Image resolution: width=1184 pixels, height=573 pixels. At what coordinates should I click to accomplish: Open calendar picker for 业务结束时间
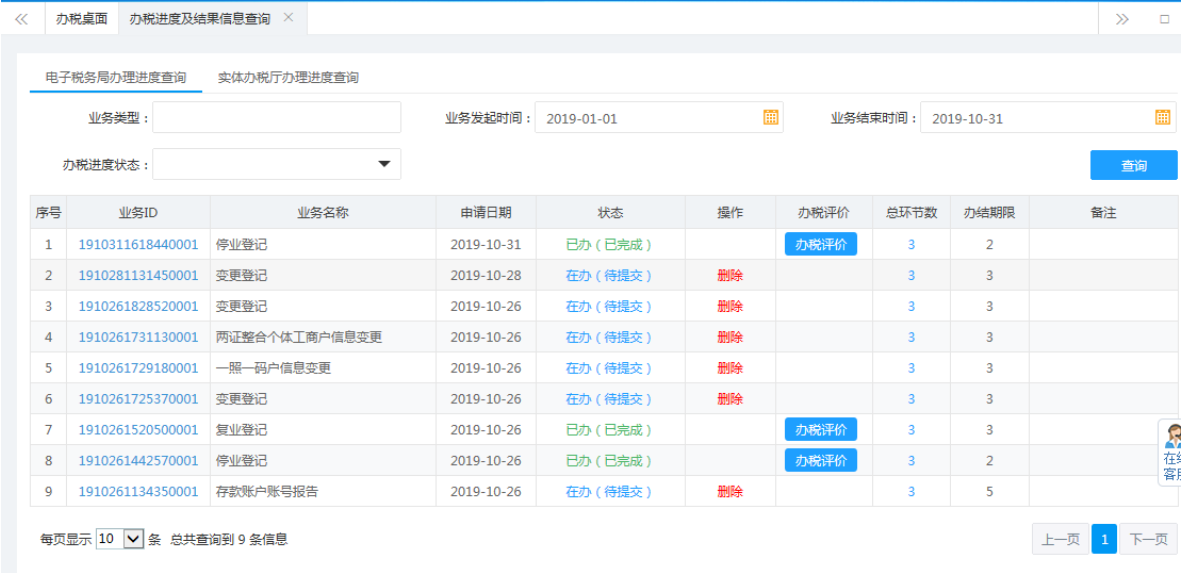(1162, 117)
